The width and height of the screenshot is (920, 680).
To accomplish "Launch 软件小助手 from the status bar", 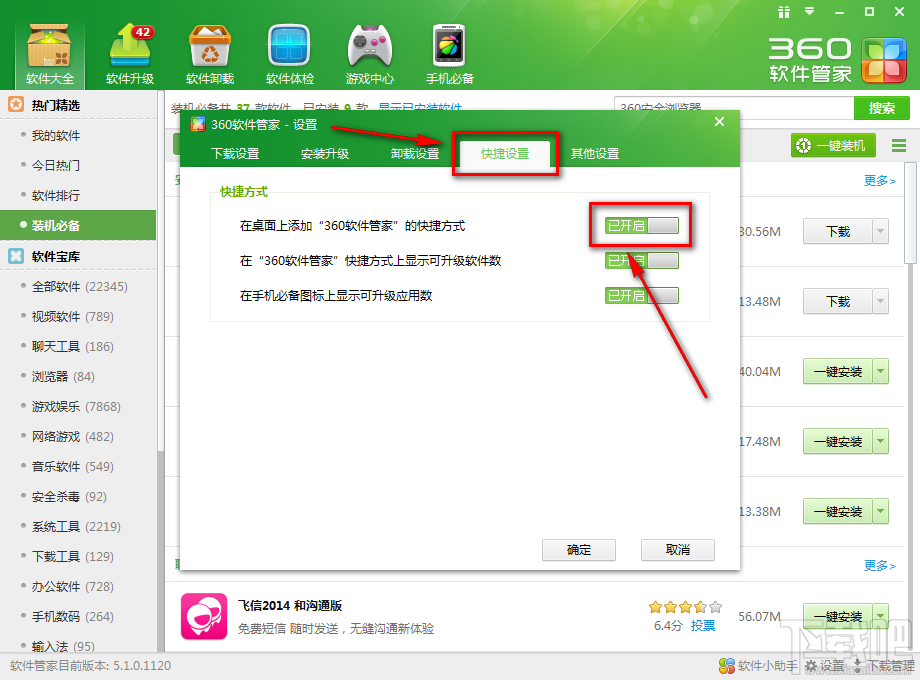I will coord(757,665).
